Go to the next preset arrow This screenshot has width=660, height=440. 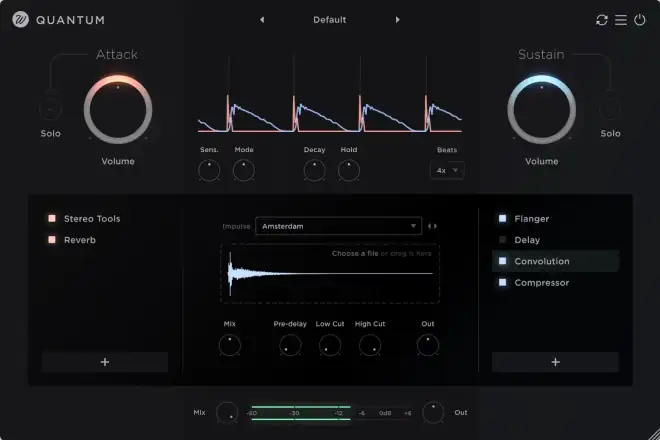(x=397, y=19)
